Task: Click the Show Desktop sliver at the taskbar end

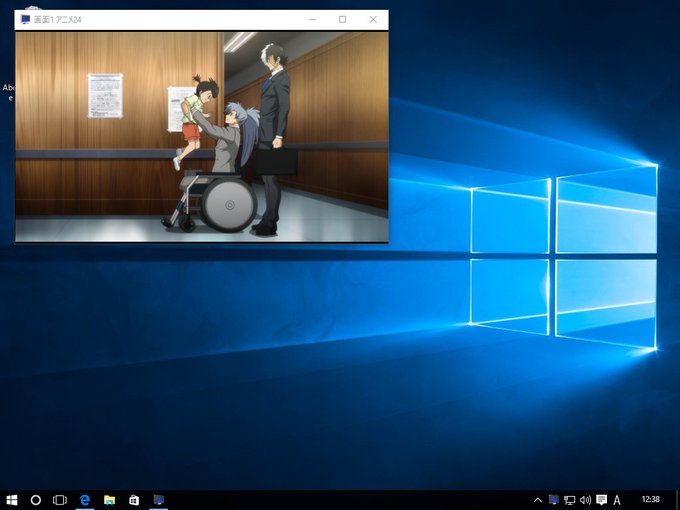Action: [677, 500]
